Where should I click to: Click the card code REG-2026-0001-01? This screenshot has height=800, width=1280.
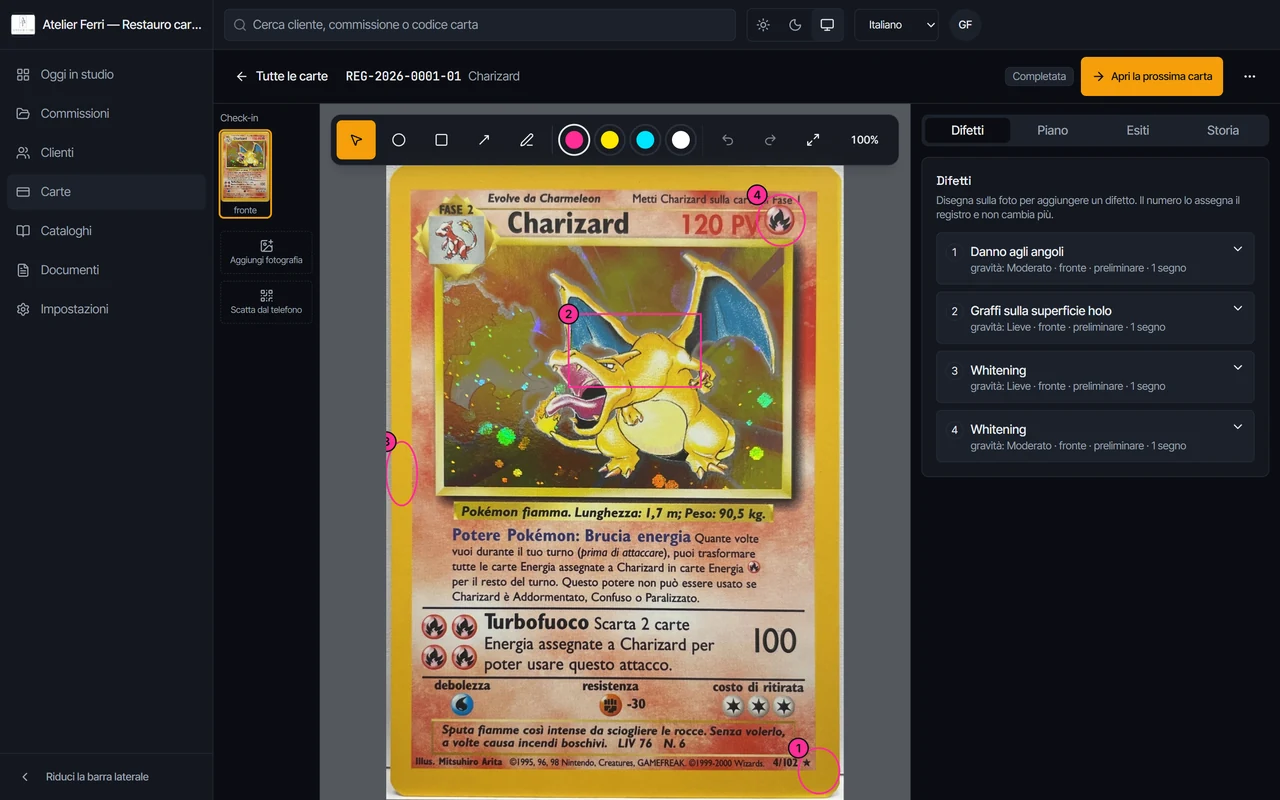pos(403,76)
